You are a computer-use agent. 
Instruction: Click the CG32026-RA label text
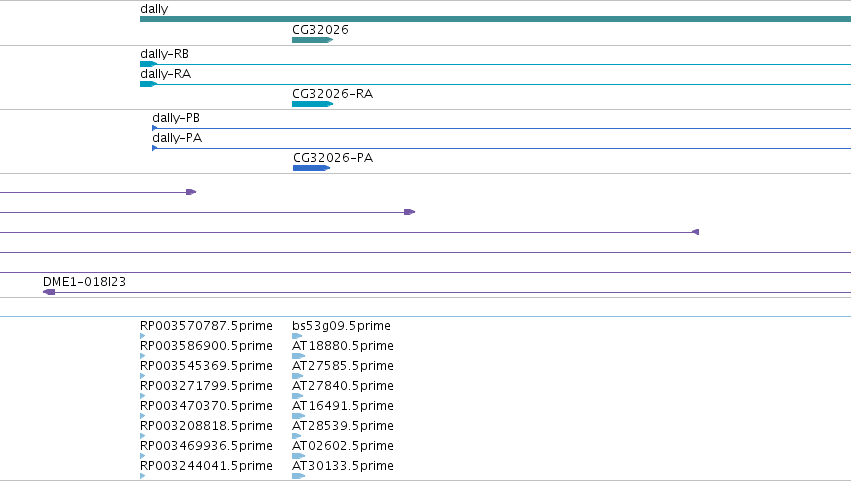coord(333,94)
